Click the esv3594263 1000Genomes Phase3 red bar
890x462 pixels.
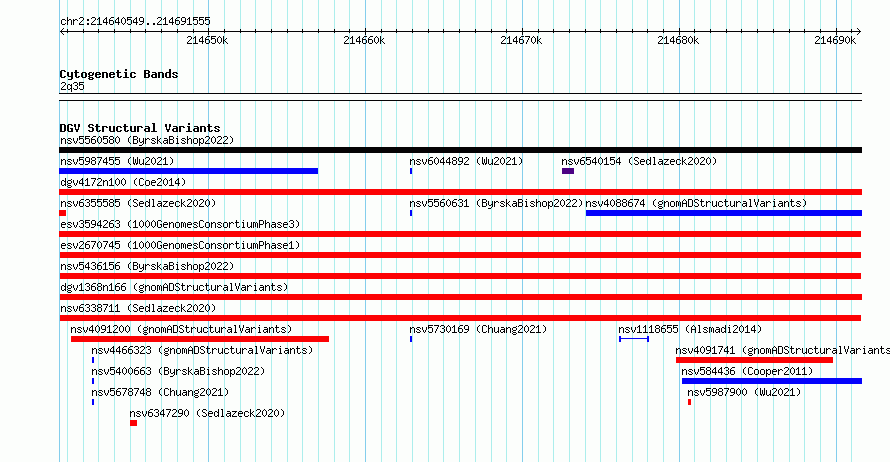460,234
